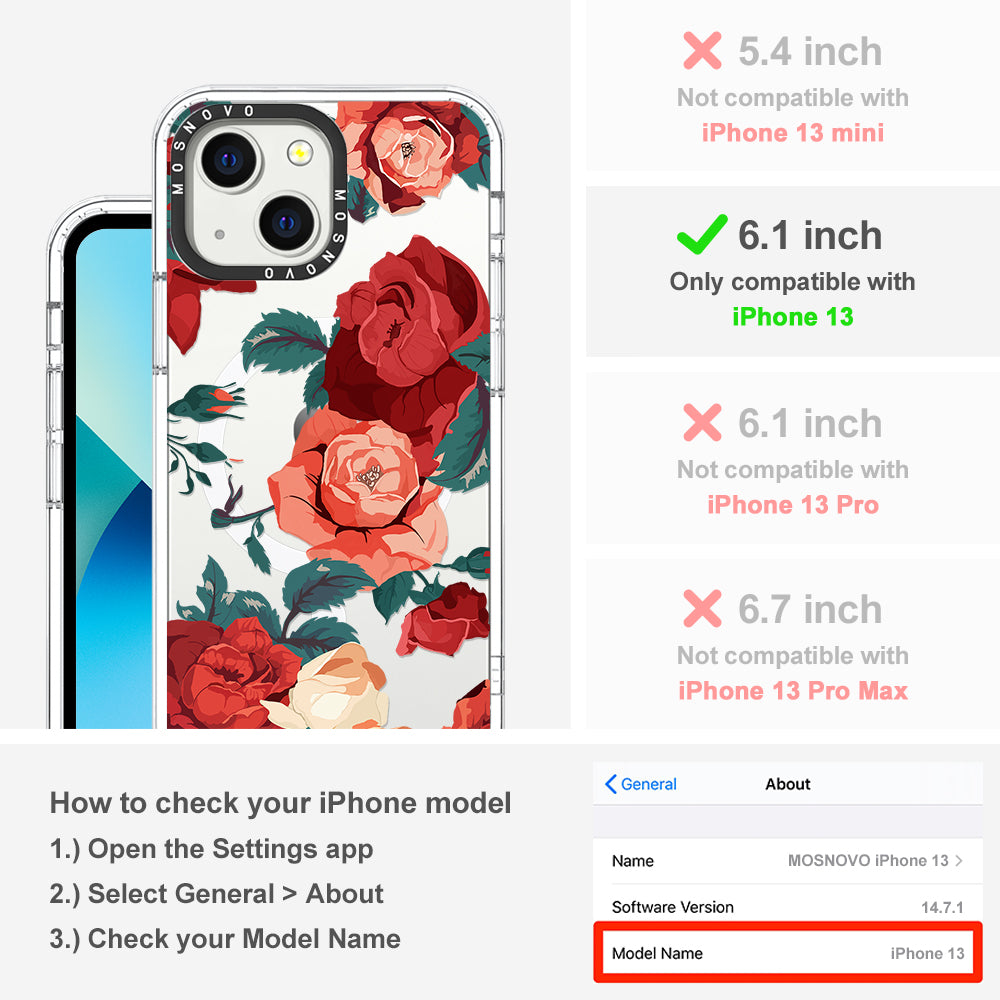1000x1000 pixels.
Task: Click the blue phone screen wallpaper
Action: tap(114, 478)
